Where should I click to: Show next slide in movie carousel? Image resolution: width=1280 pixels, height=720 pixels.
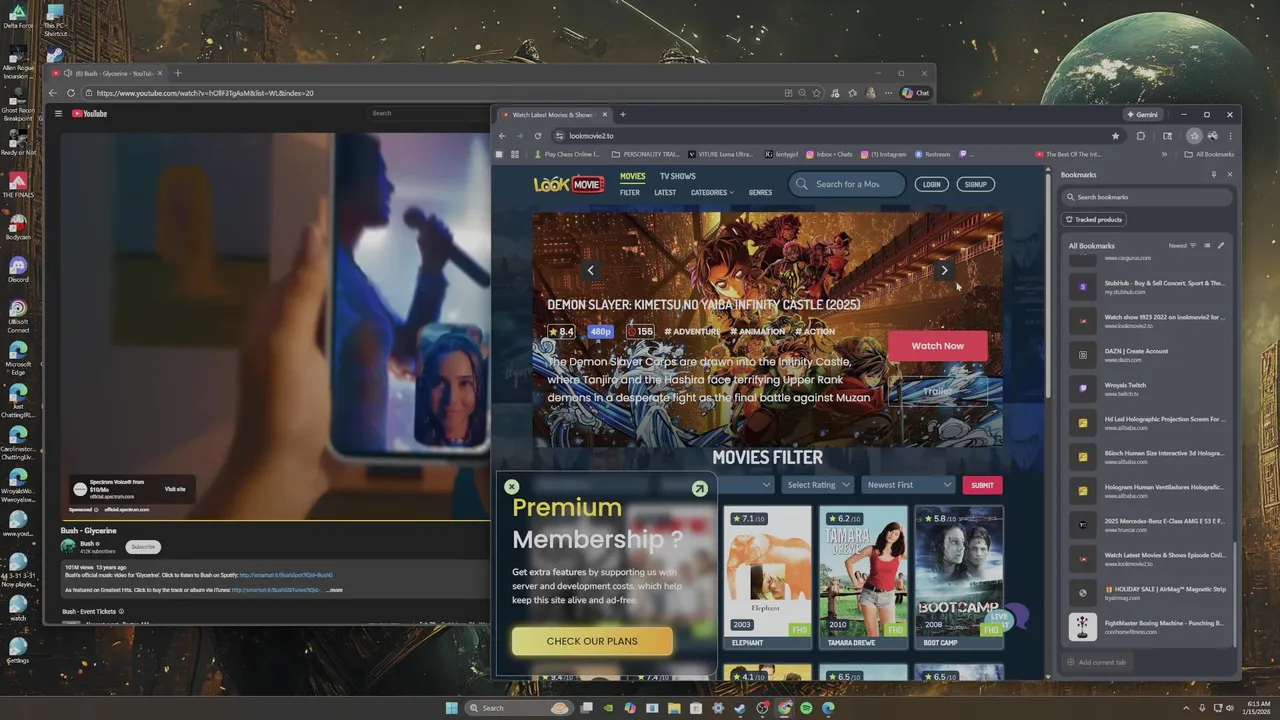944,270
